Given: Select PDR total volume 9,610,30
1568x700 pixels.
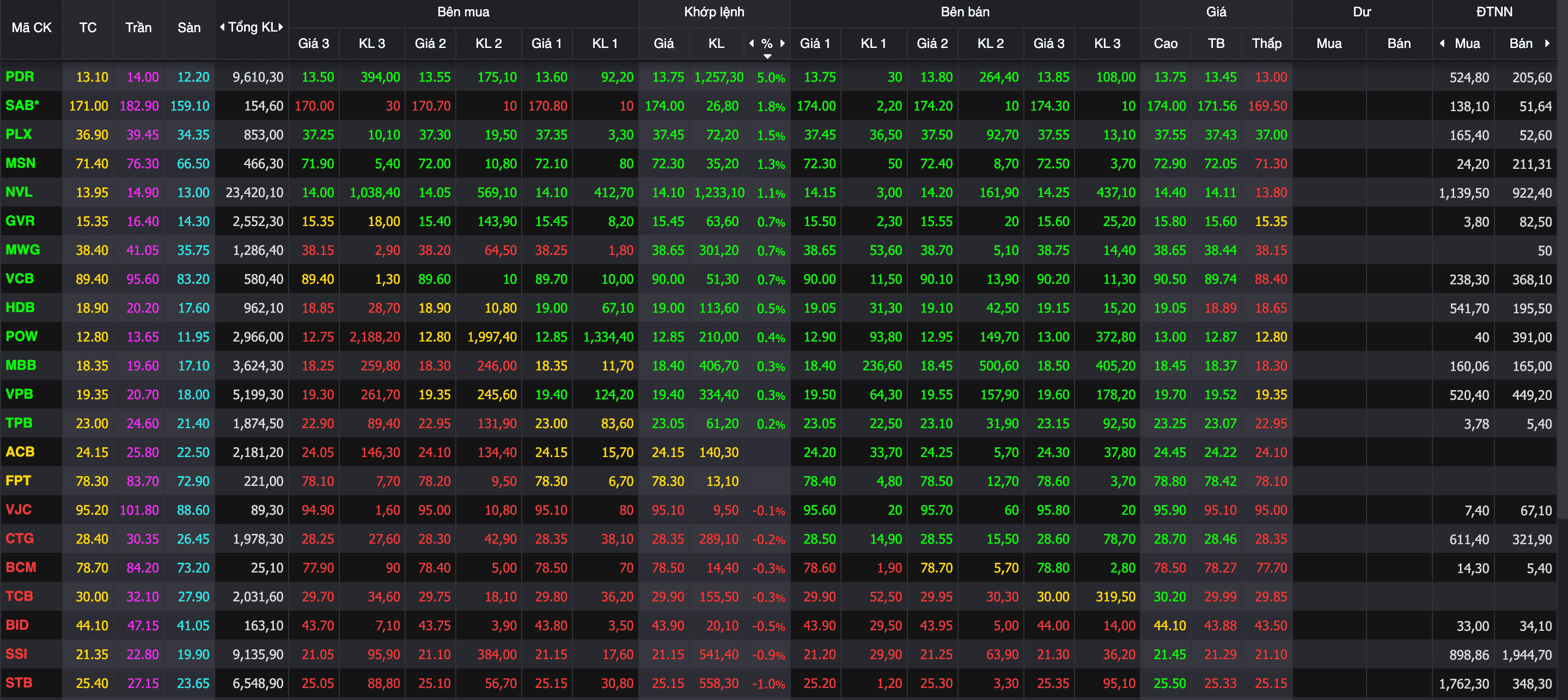Looking at the screenshot, I should [x=258, y=77].
